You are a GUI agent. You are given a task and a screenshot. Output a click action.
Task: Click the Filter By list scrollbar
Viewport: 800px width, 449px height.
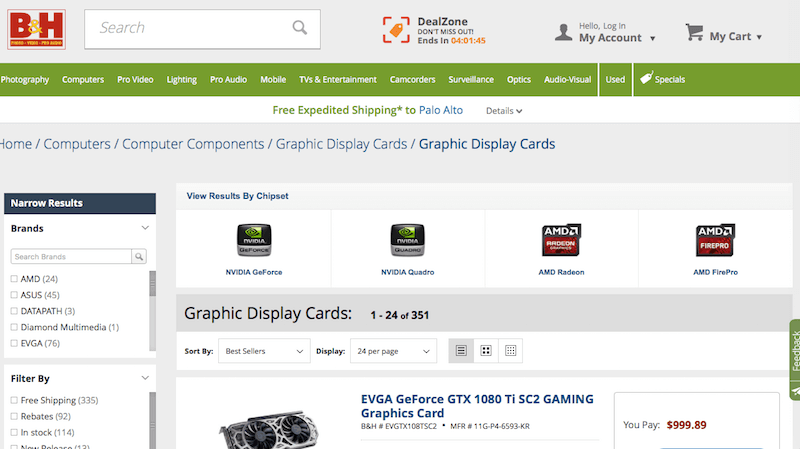point(152,420)
